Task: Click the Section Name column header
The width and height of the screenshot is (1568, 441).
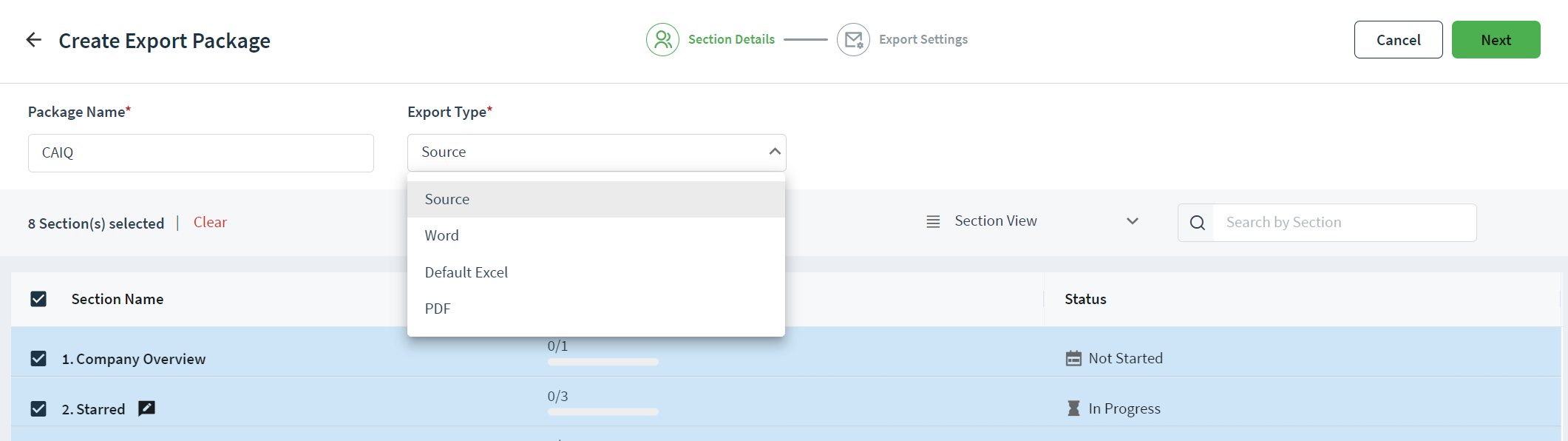Action: point(118,299)
